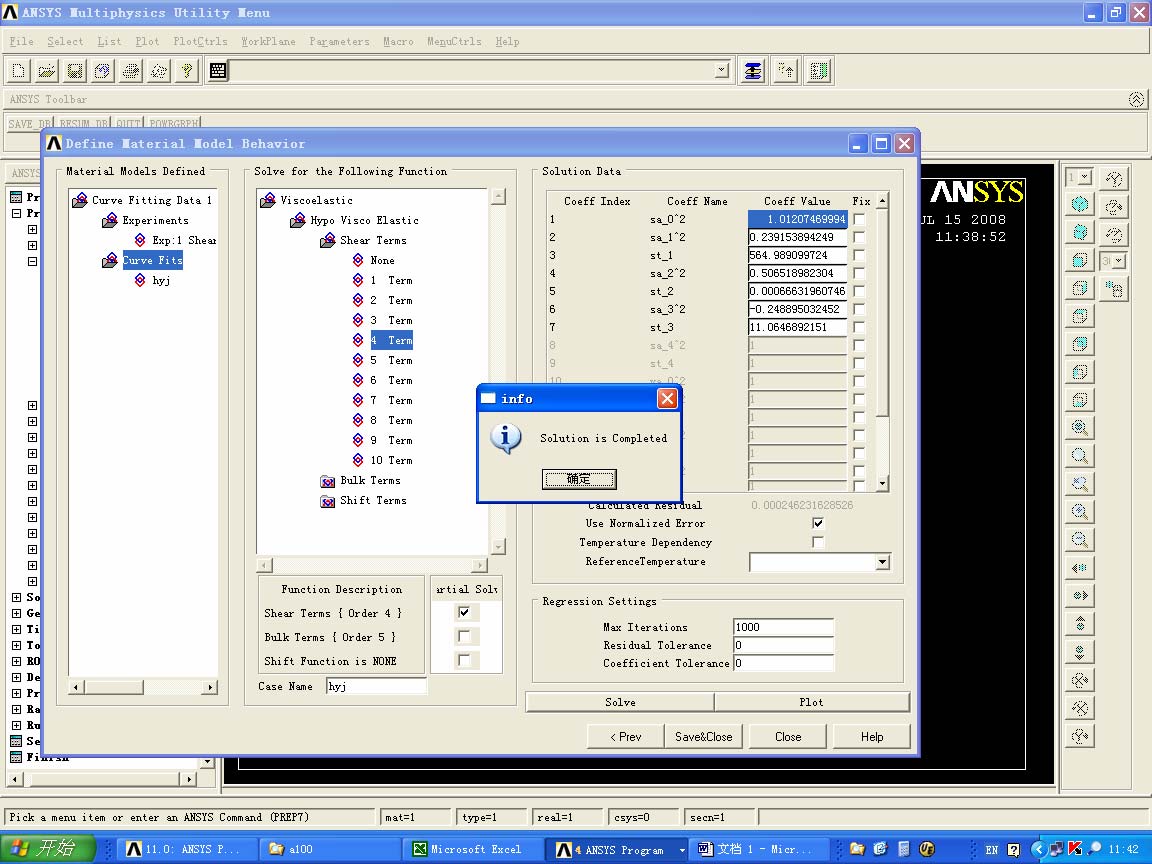Open the ReferenceTemperature dropdown
Screen dimensions: 1152x864
click(x=882, y=562)
